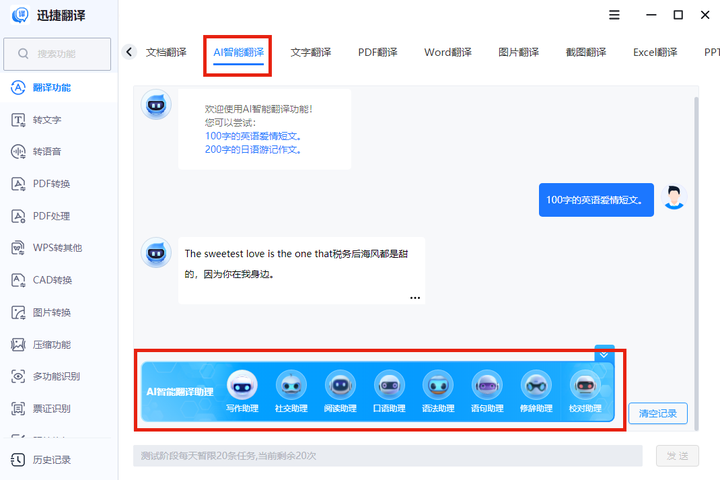Select the 语句助理 assistant
This screenshot has height=480, width=720.
point(487,391)
